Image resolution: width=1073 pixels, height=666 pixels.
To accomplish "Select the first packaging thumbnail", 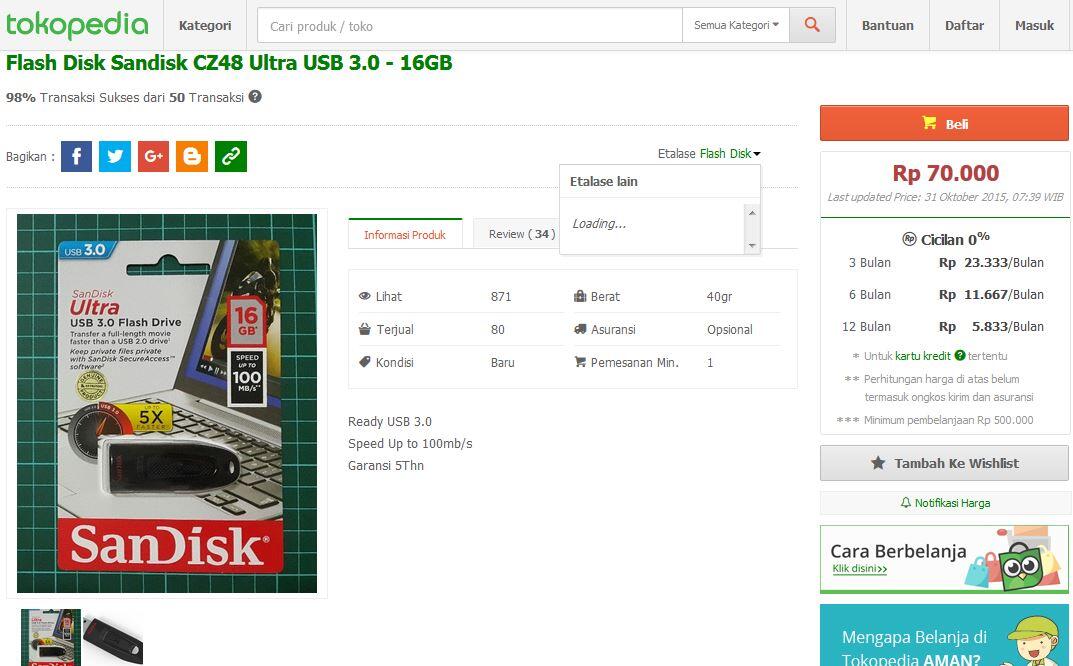I will [51, 637].
